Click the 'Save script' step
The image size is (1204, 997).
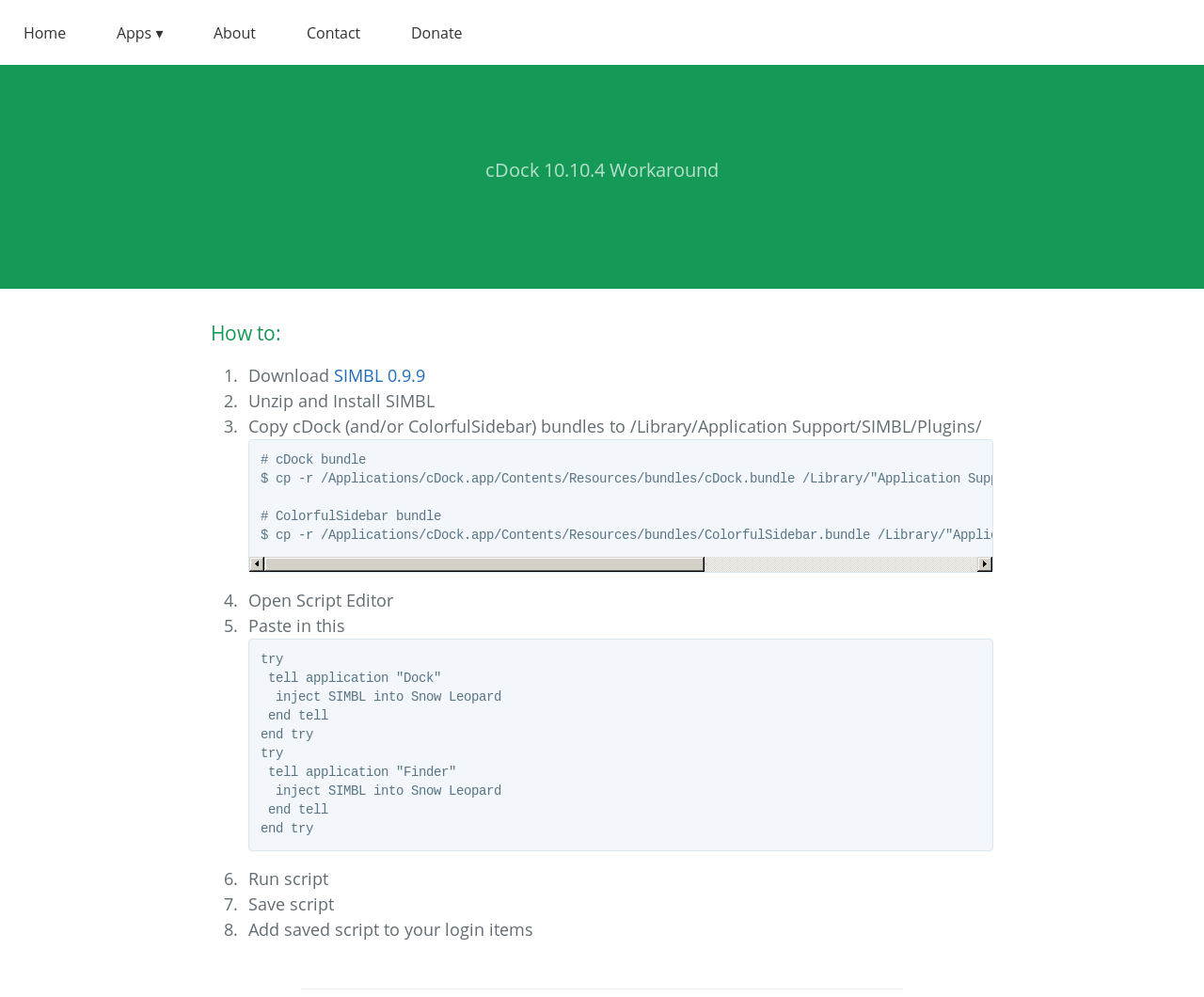291,904
